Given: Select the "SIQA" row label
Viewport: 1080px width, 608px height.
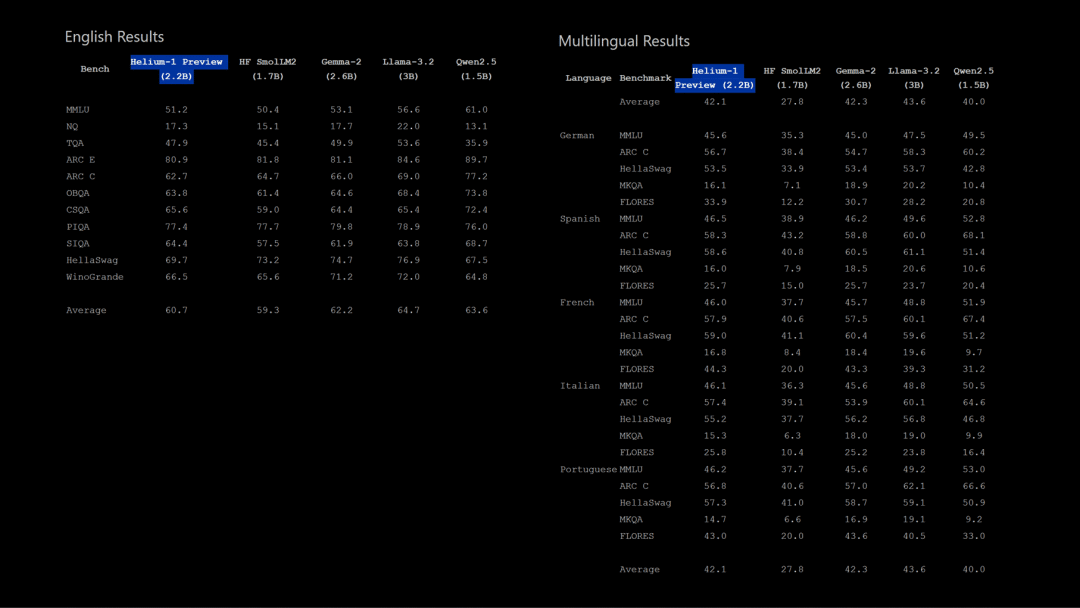Looking at the screenshot, I should [78, 244].
